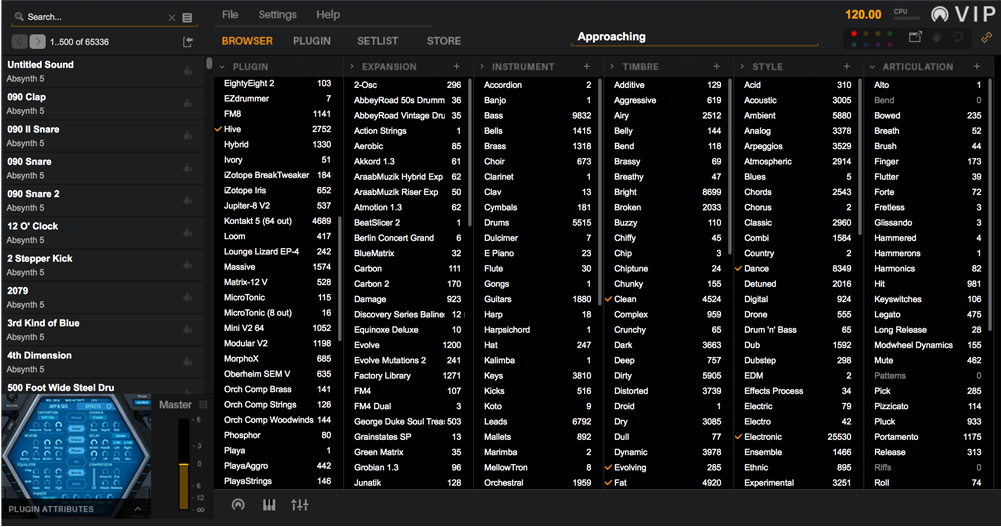1001x527 pixels.
Task: Open the piano keys view icon
Action: 269,505
